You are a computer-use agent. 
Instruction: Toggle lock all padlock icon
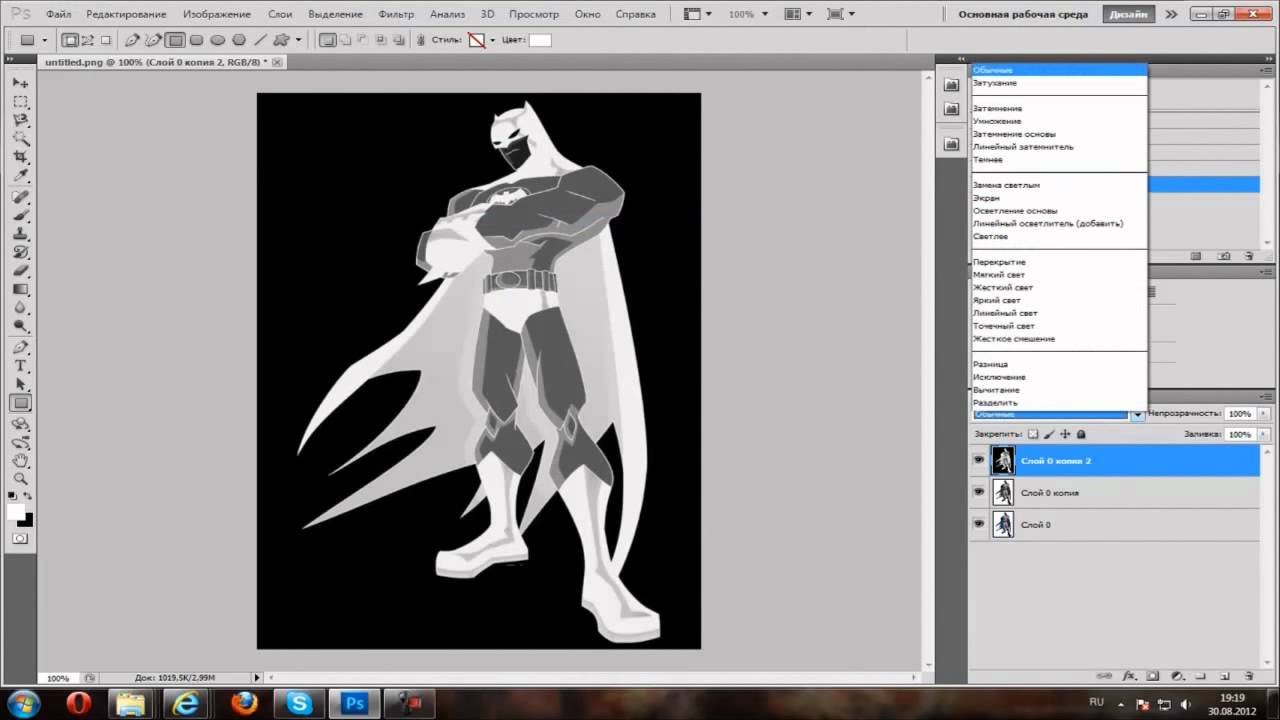coord(1081,434)
